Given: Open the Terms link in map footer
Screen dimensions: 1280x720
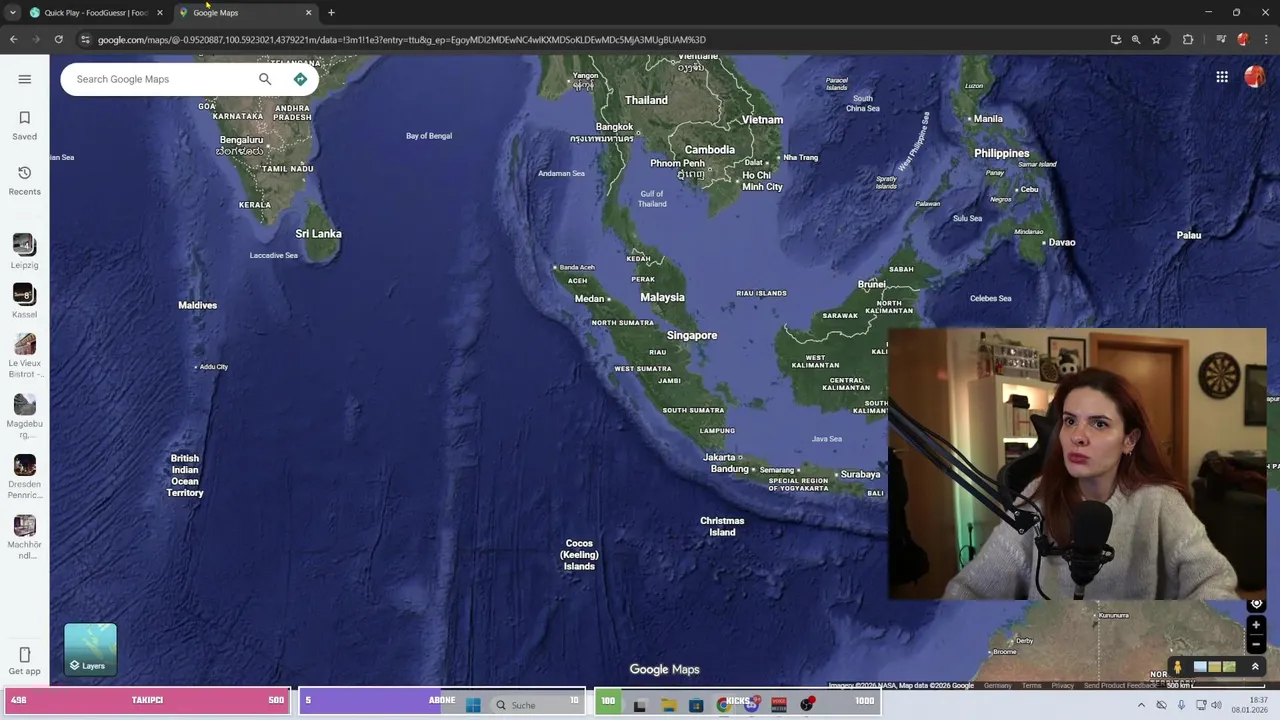Looking at the screenshot, I should coord(1031,686).
